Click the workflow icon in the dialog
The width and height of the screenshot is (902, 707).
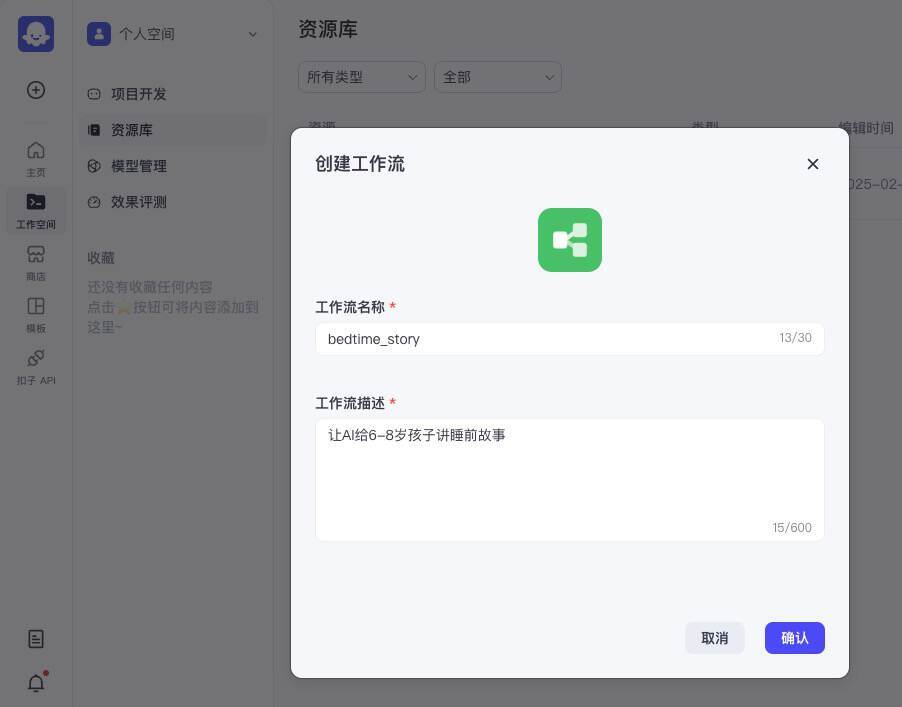[x=570, y=240]
